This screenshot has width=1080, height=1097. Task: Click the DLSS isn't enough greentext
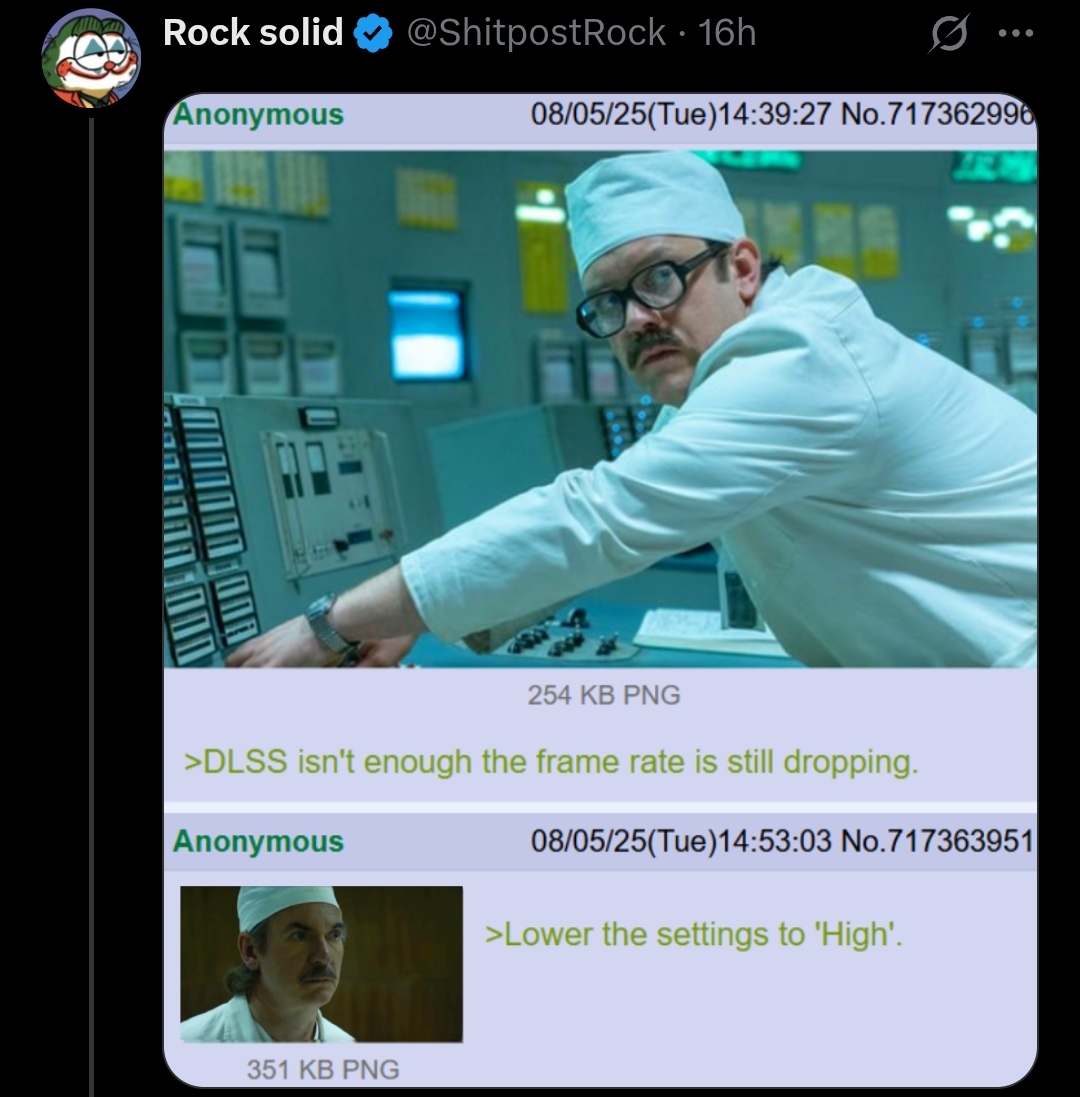pyautogui.click(x=550, y=762)
